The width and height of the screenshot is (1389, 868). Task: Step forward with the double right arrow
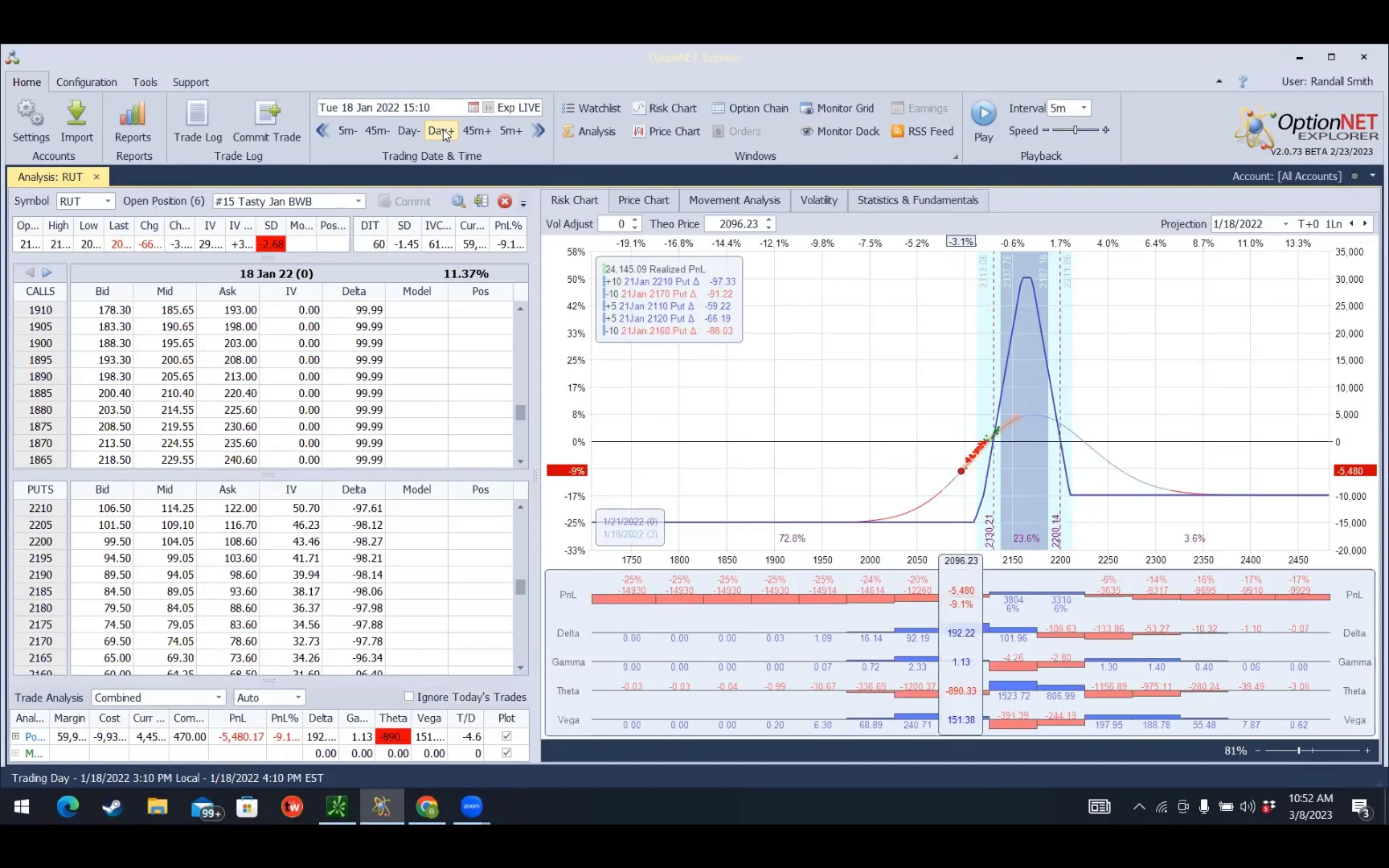(x=539, y=130)
